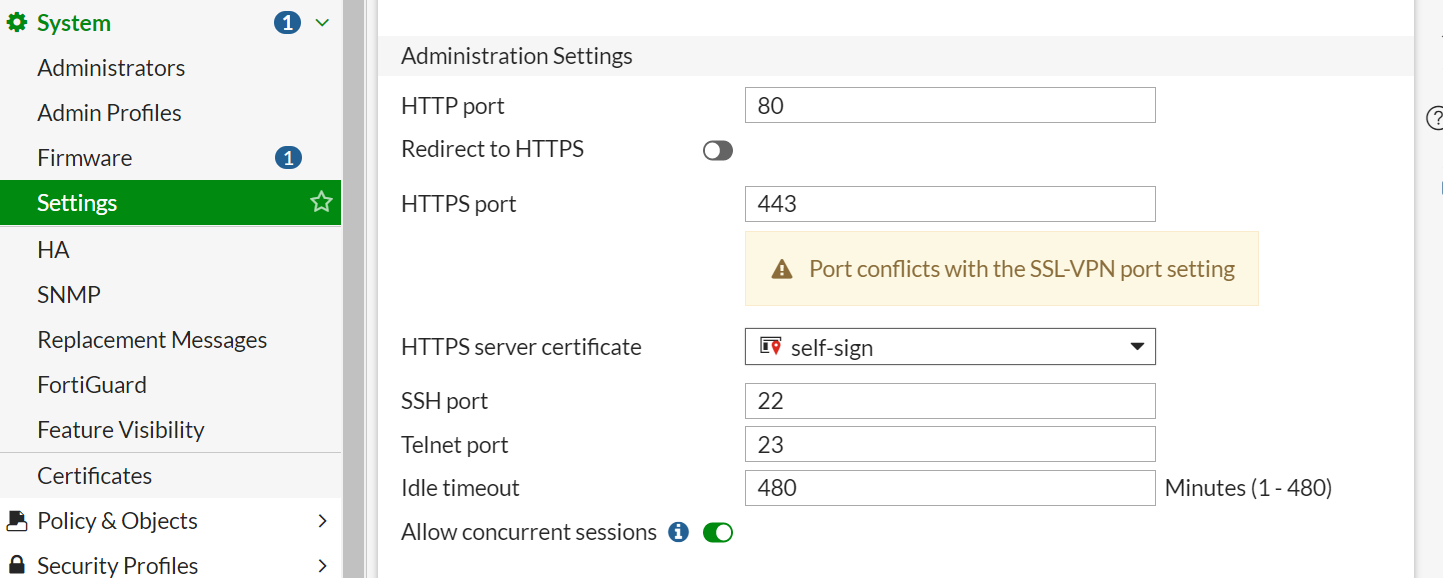Click the Settings favorite star icon

click(x=321, y=203)
